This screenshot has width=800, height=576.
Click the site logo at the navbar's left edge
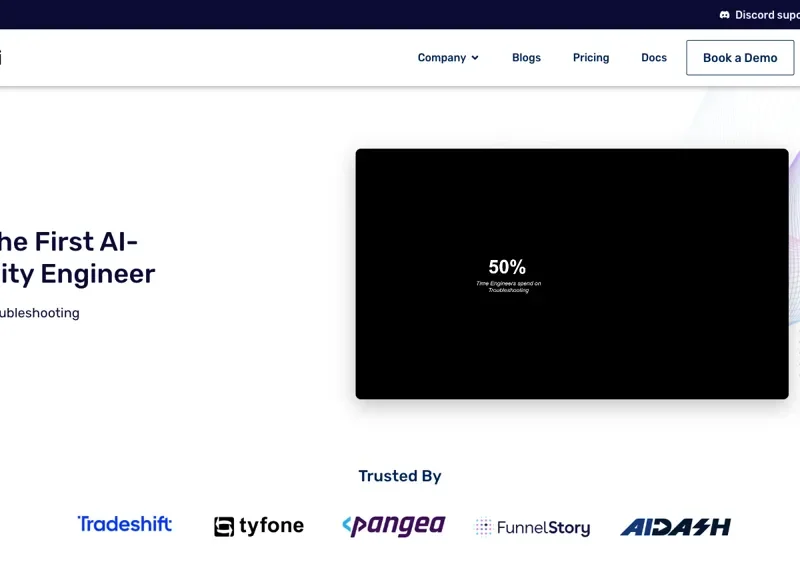pyautogui.click(x=1, y=58)
